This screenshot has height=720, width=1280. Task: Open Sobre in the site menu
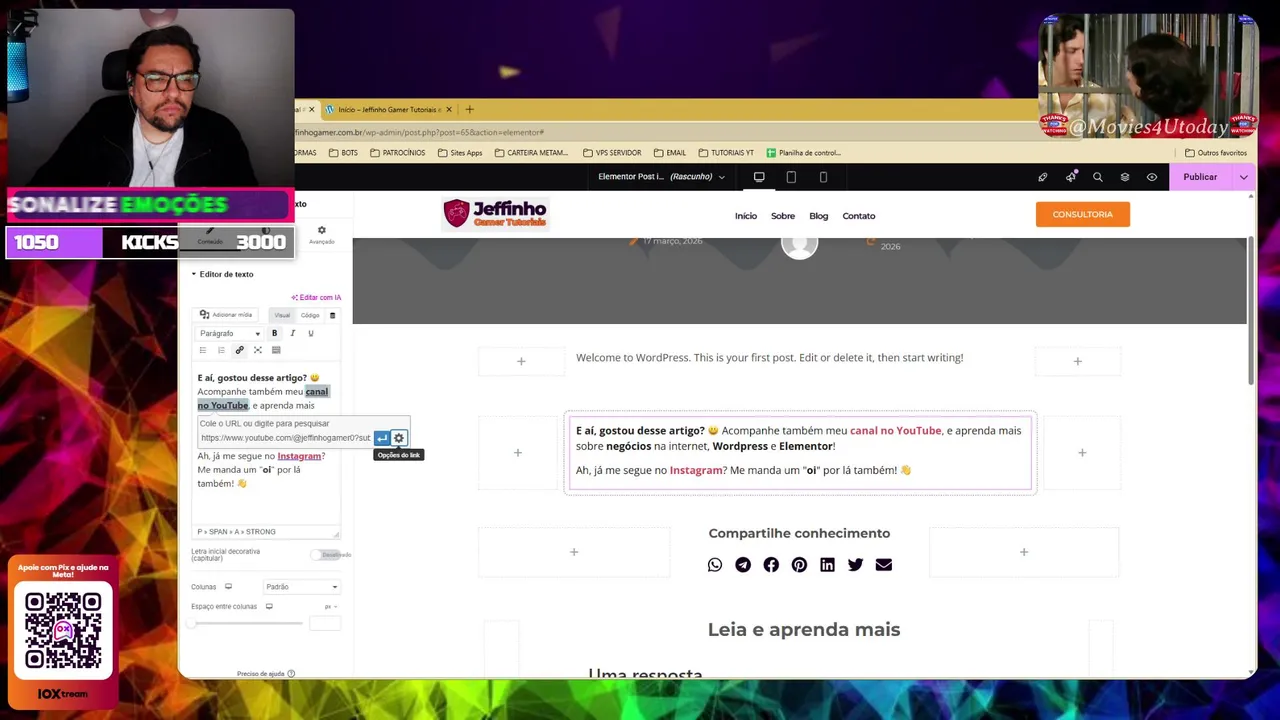783,216
